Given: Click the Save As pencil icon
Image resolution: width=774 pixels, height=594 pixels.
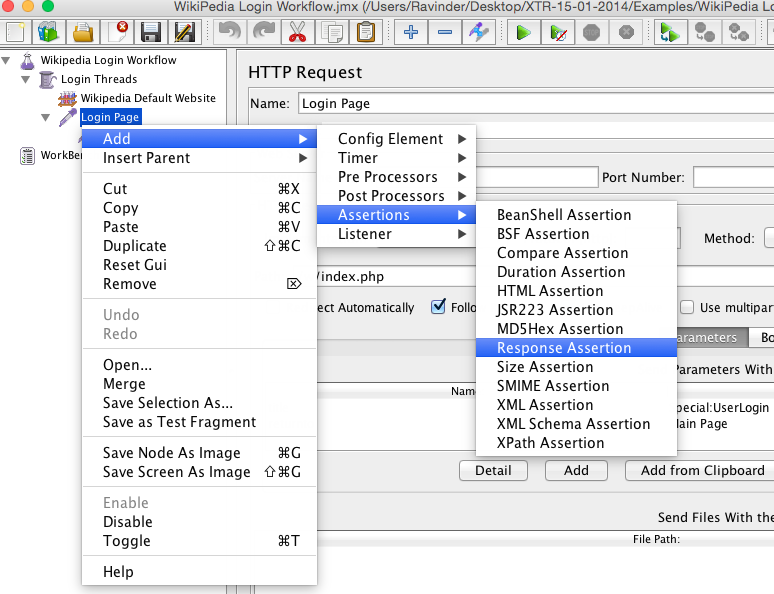Looking at the screenshot, I should click(185, 32).
